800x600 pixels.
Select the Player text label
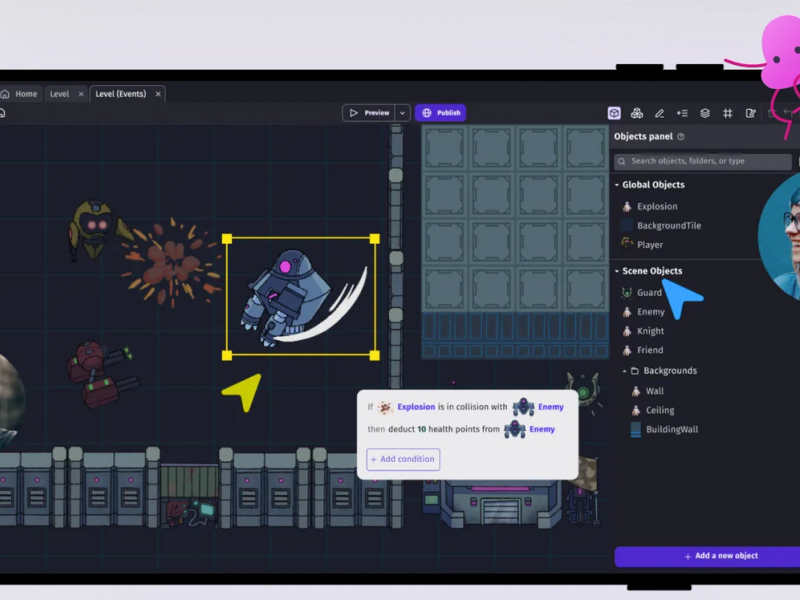[x=650, y=245]
